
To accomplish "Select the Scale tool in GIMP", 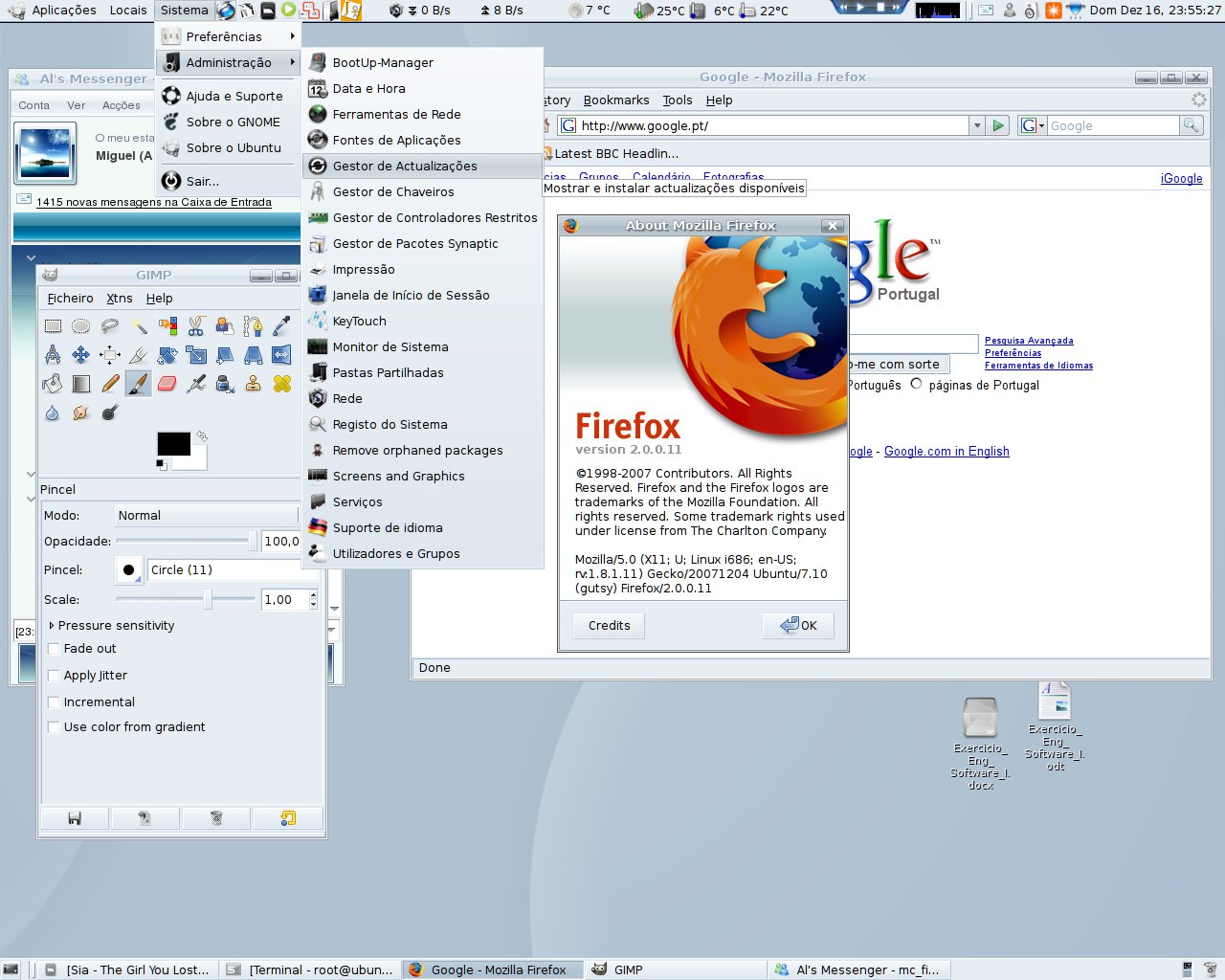I will pyautogui.click(x=196, y=355).
